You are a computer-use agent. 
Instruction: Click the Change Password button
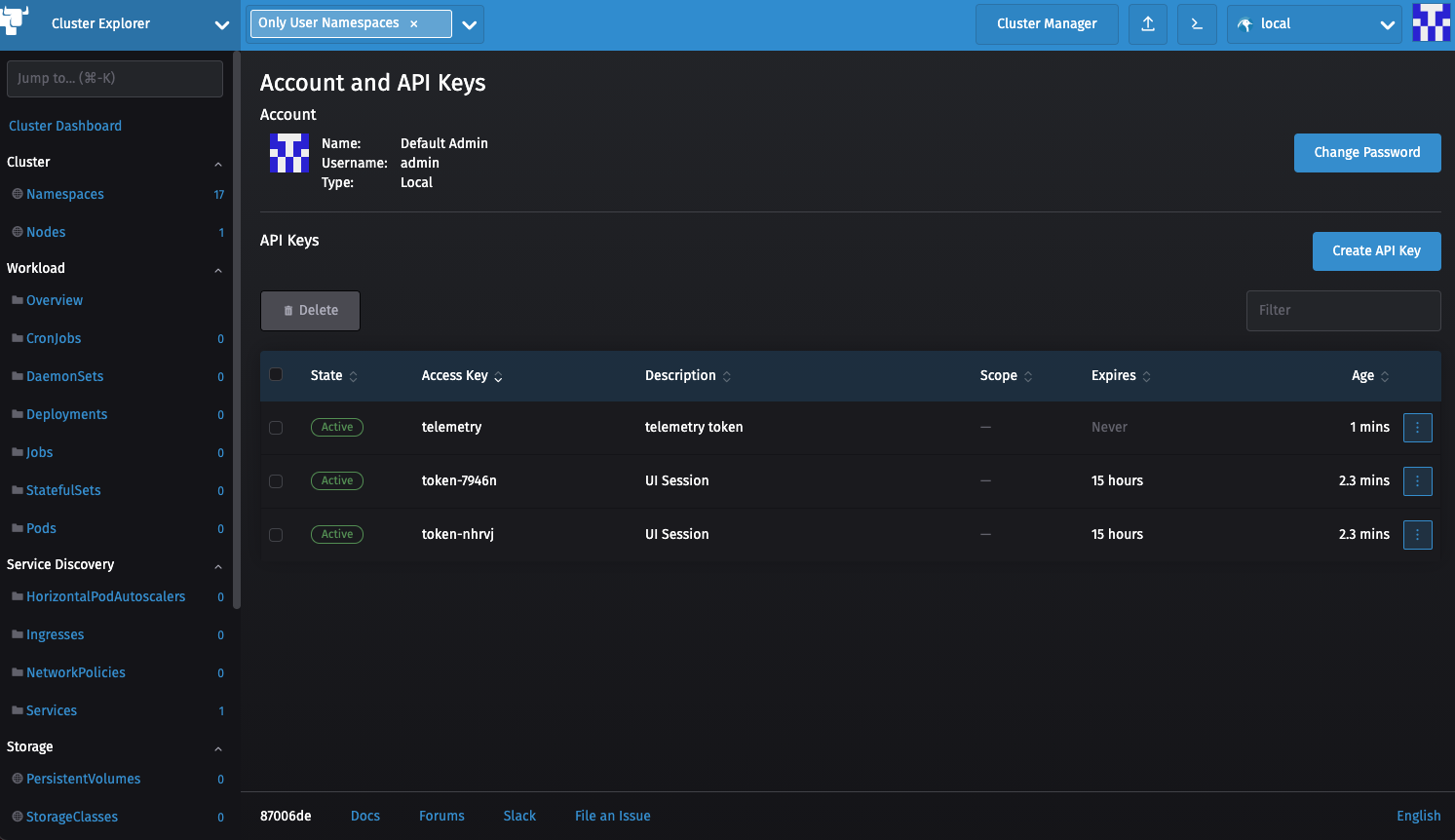click(1367, 152)
